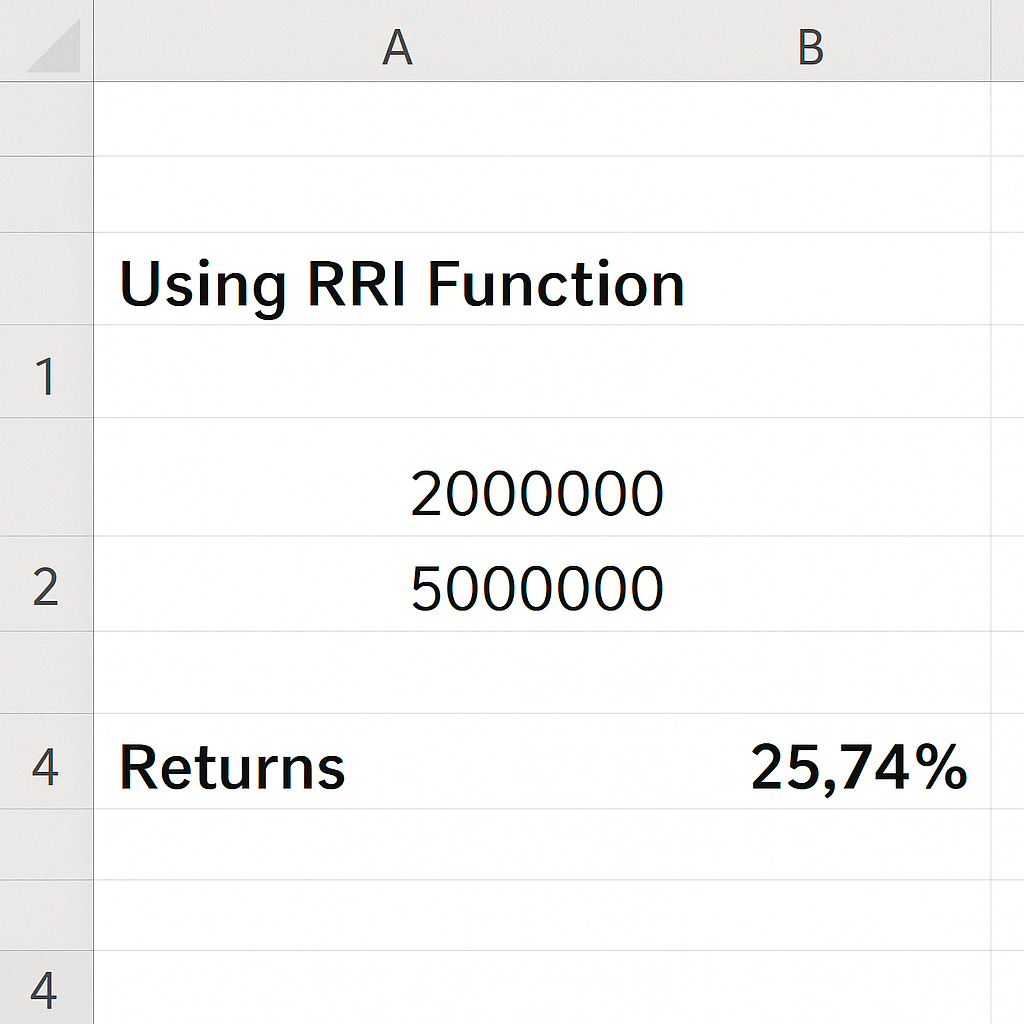Select row header 2

(x=46, y=584)
